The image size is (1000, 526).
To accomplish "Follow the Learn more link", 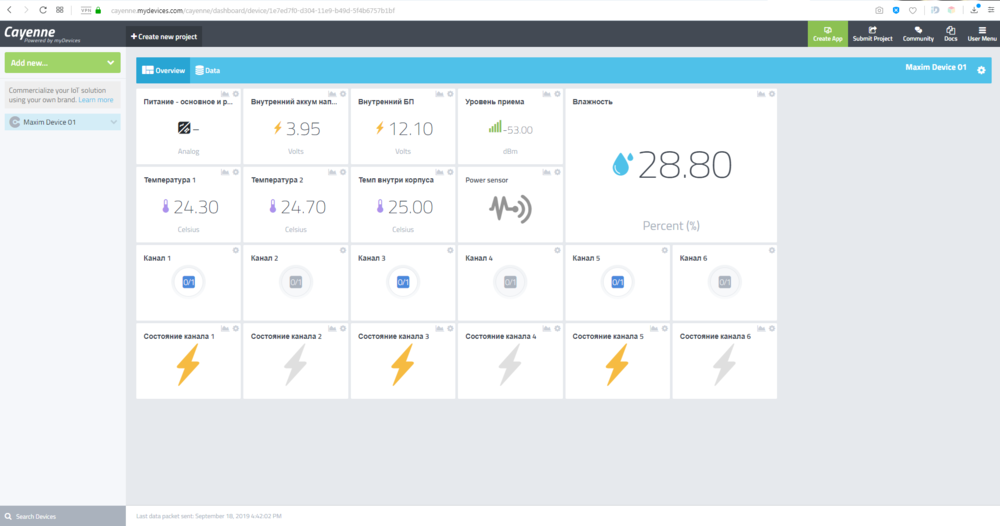I will (96, 100).
